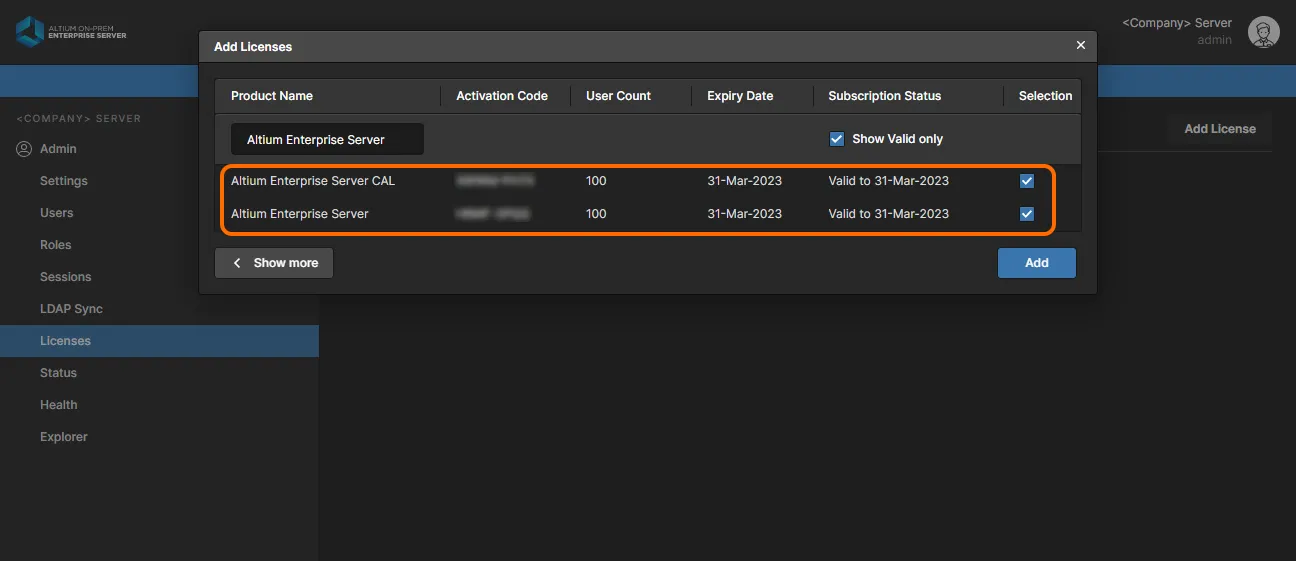This screenshot has width=1296, height=561.
Task: Select Licenses in the sidebar
Action: click(159, 341)
